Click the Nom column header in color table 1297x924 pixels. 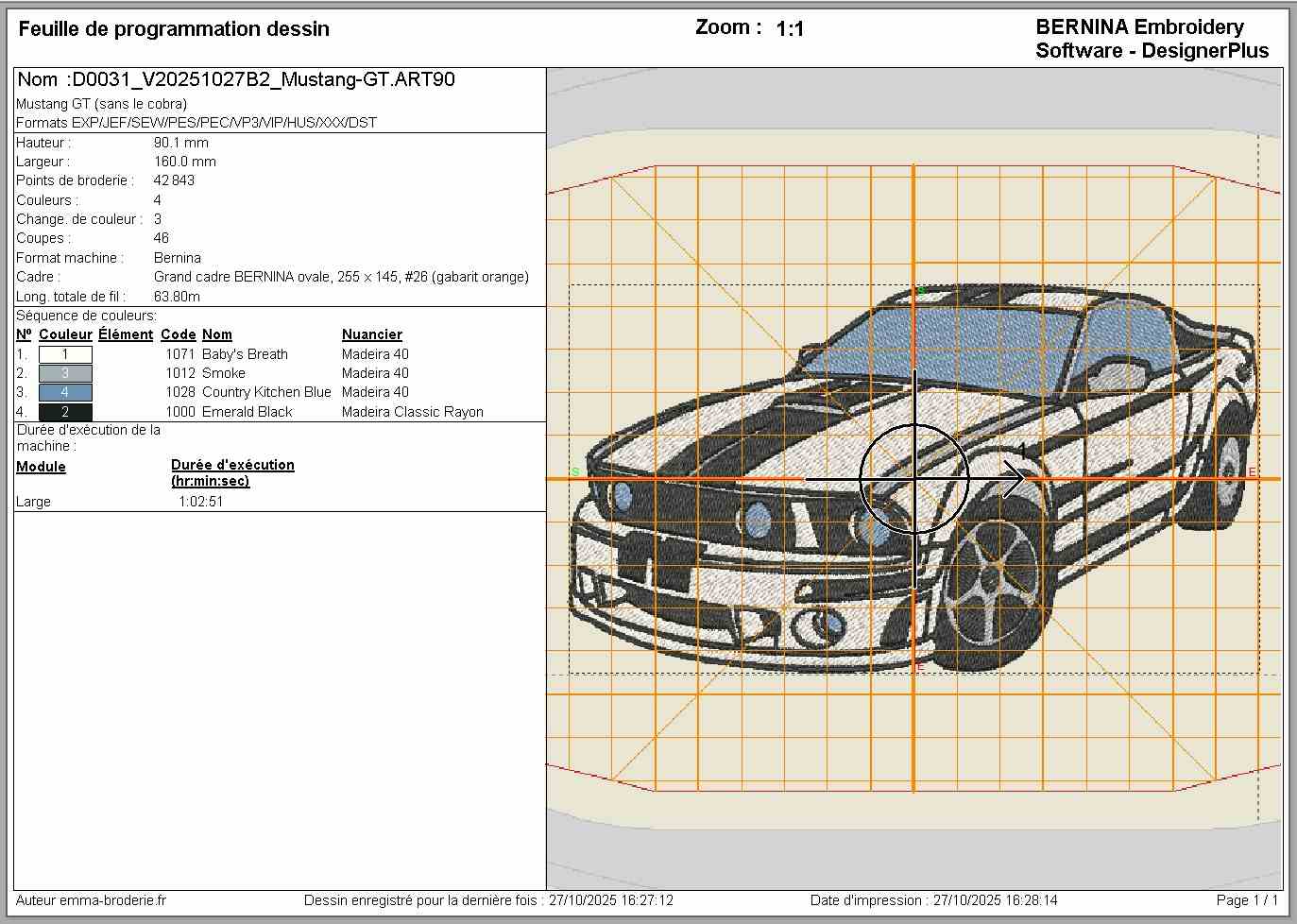tap(217, 334)
